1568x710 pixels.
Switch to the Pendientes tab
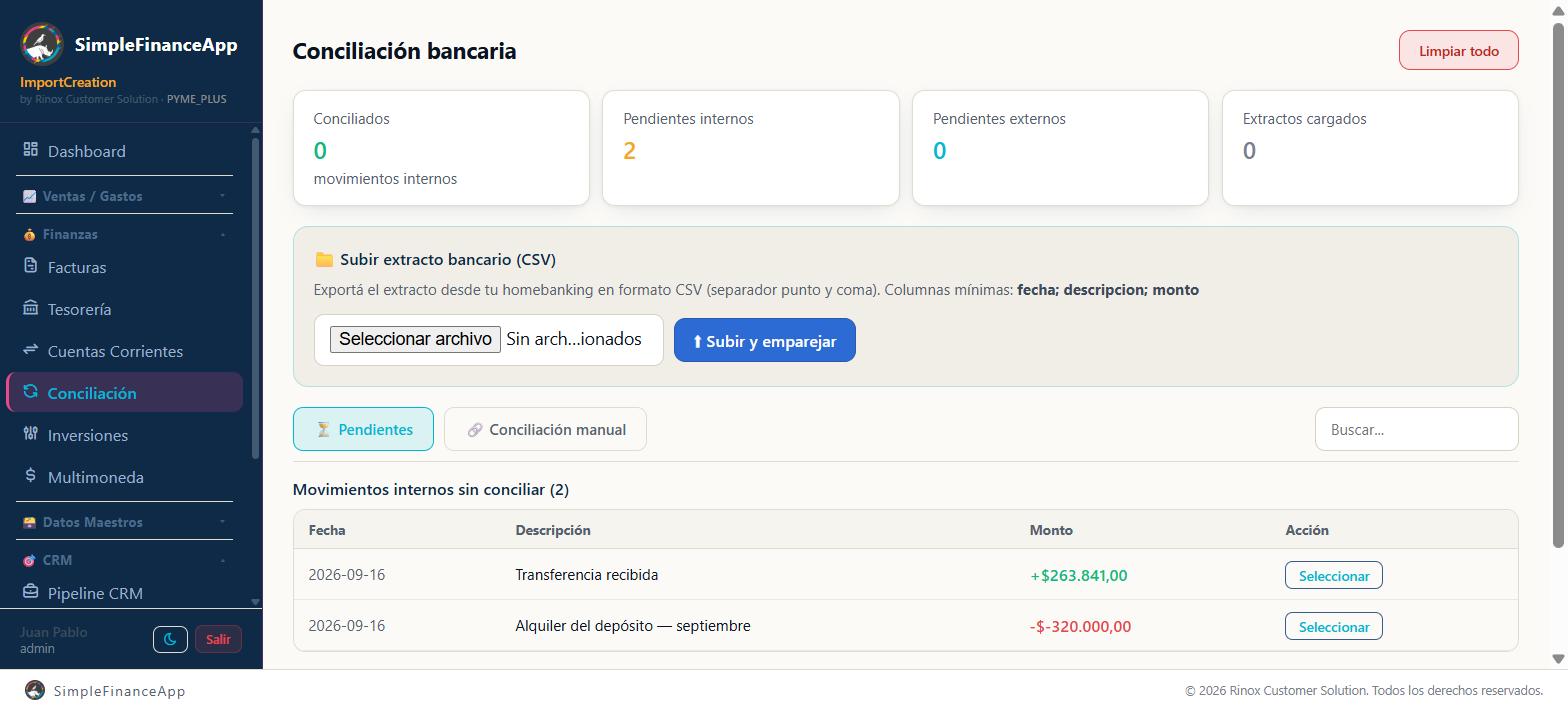pyautogui.click(x=363, y=429)
